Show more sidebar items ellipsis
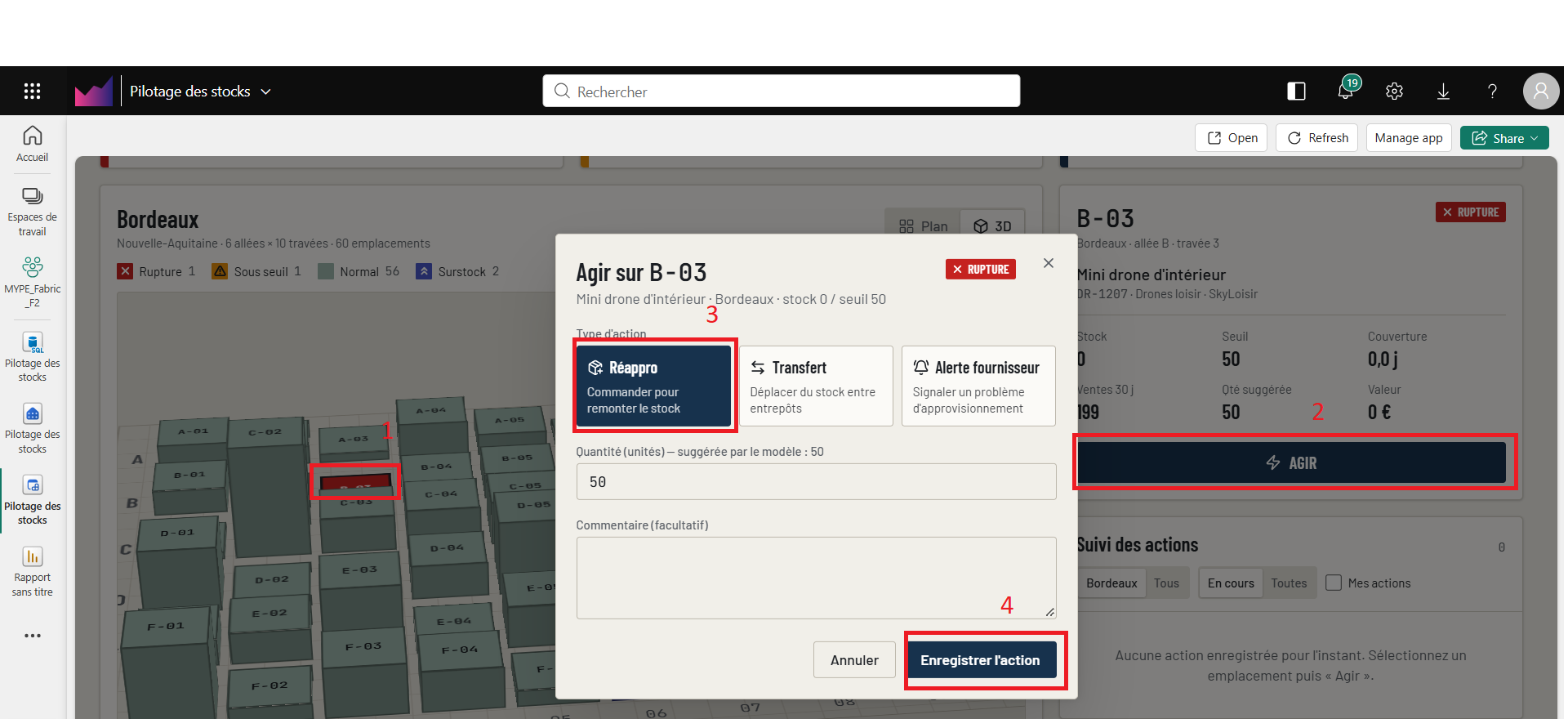1568x719 pixels. click(x=33, y=636)
